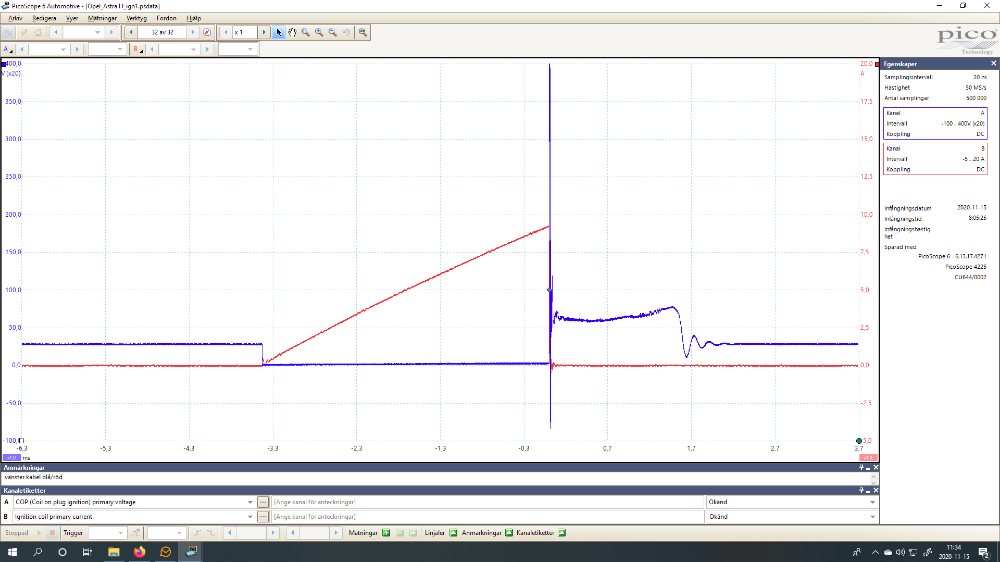The width and height of the screenshot is (1000, 562).
Task: Add a measurement with Mätningar plus button
Action: pyautogui.click(x=386, y=533)
